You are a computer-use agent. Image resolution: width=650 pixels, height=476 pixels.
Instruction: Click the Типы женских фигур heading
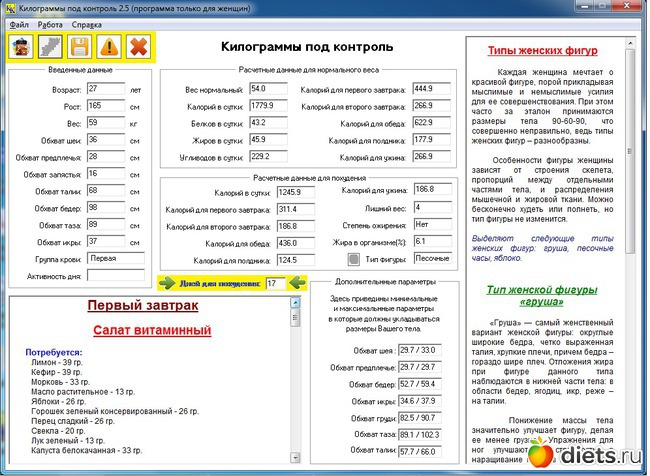coord(542,50)
